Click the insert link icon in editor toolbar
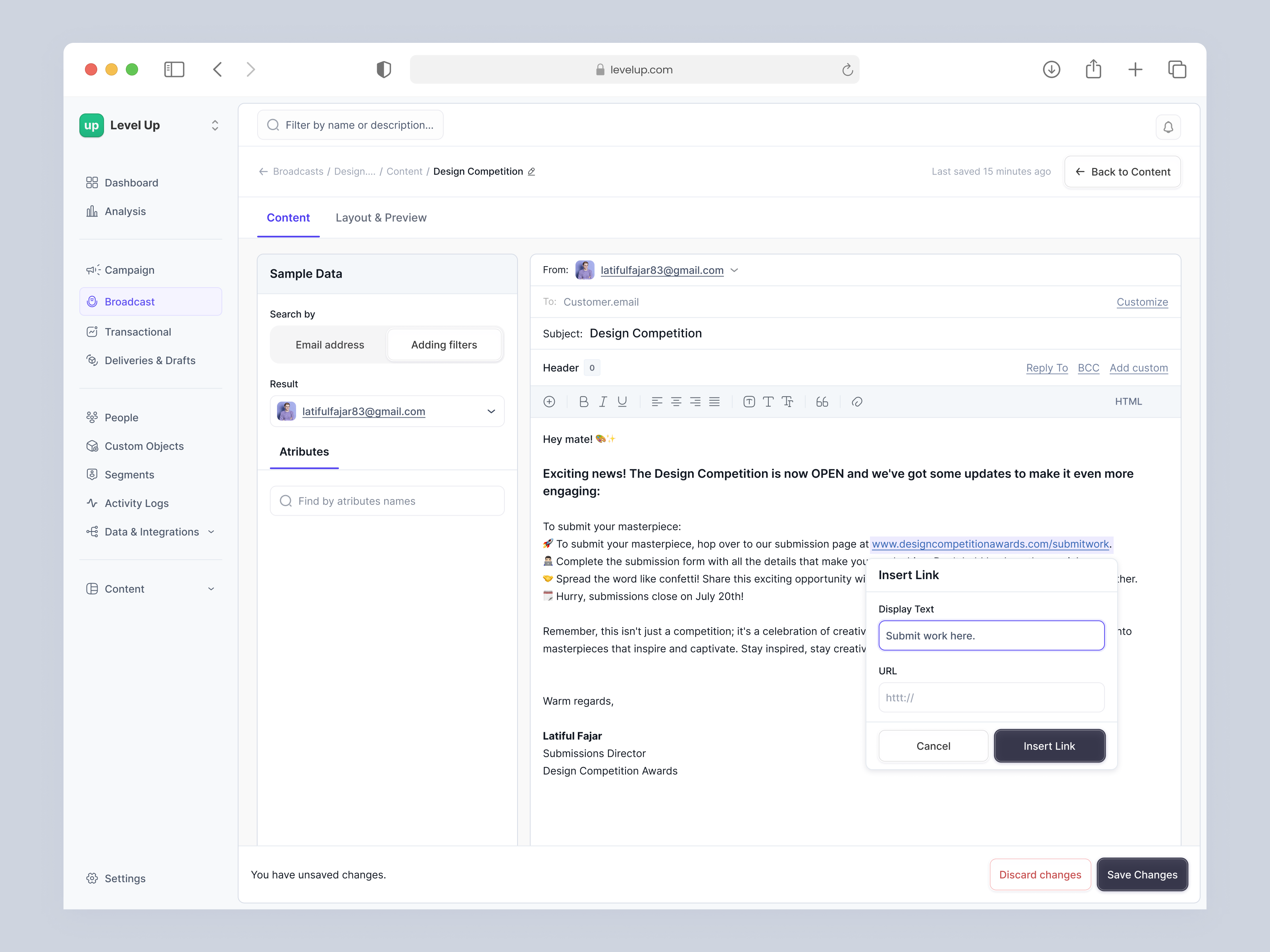 [856, 402]
